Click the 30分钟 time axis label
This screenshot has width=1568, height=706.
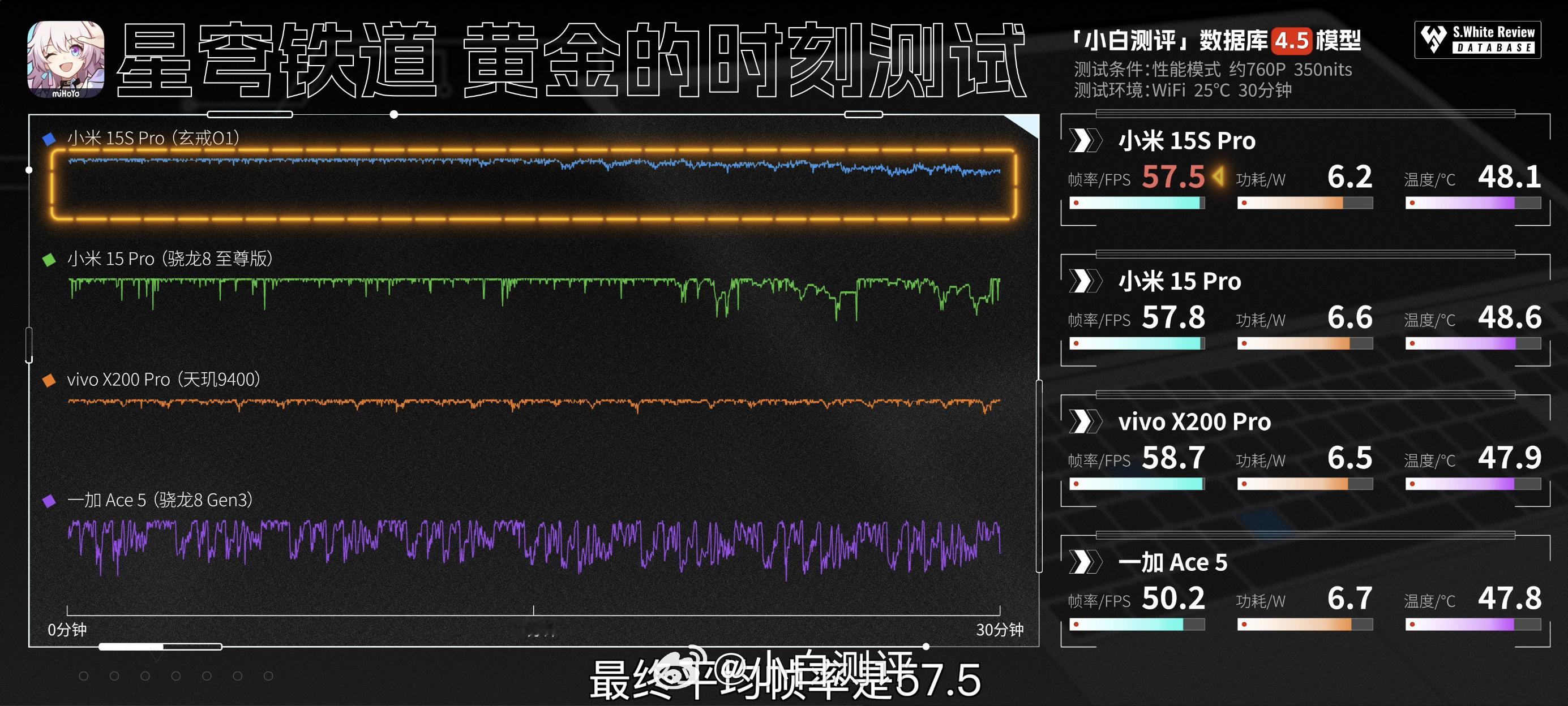point(1000,630)
